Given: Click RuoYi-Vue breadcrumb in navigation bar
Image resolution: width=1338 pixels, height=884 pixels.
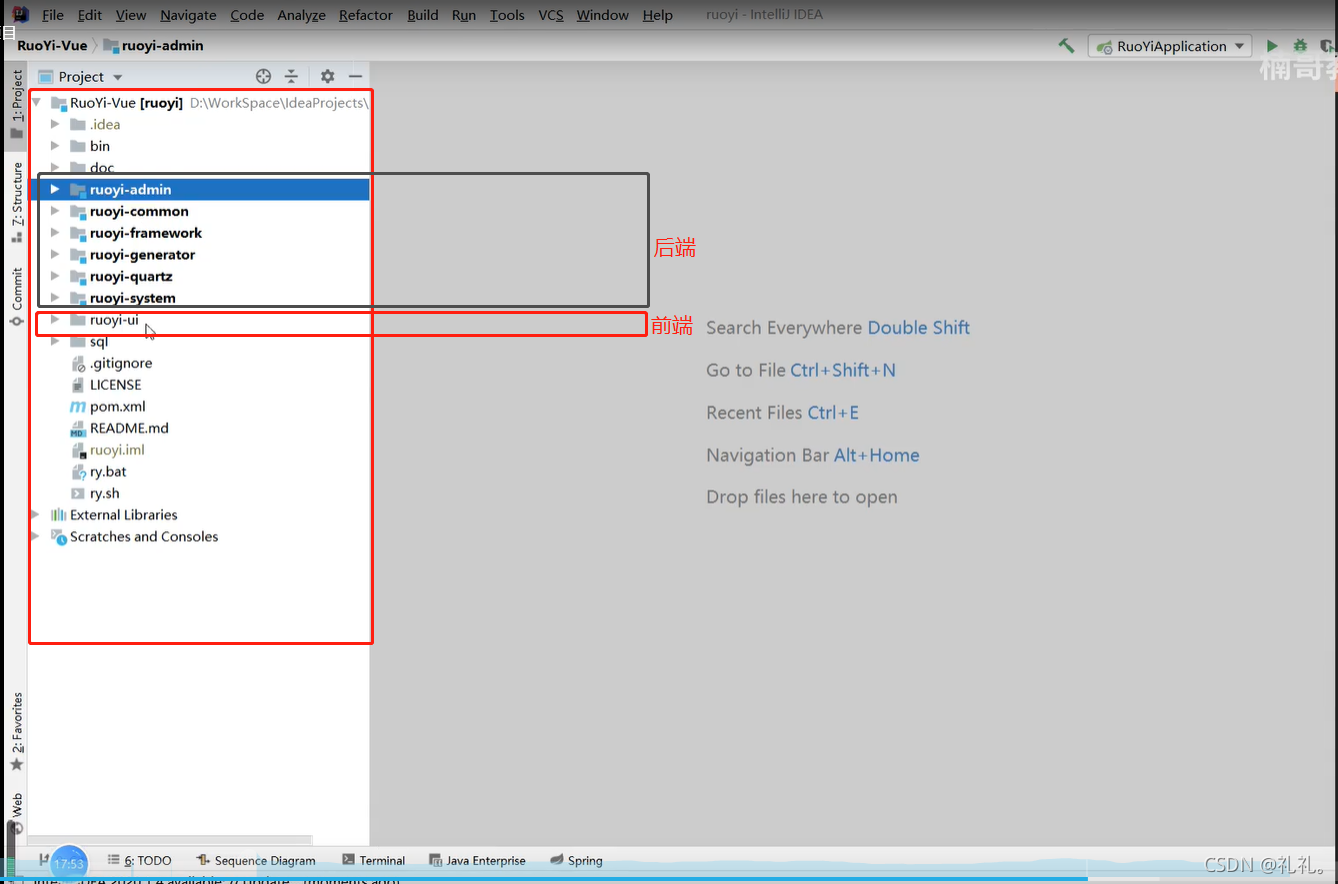Looking at the screenshot, I should coord(52,45).
